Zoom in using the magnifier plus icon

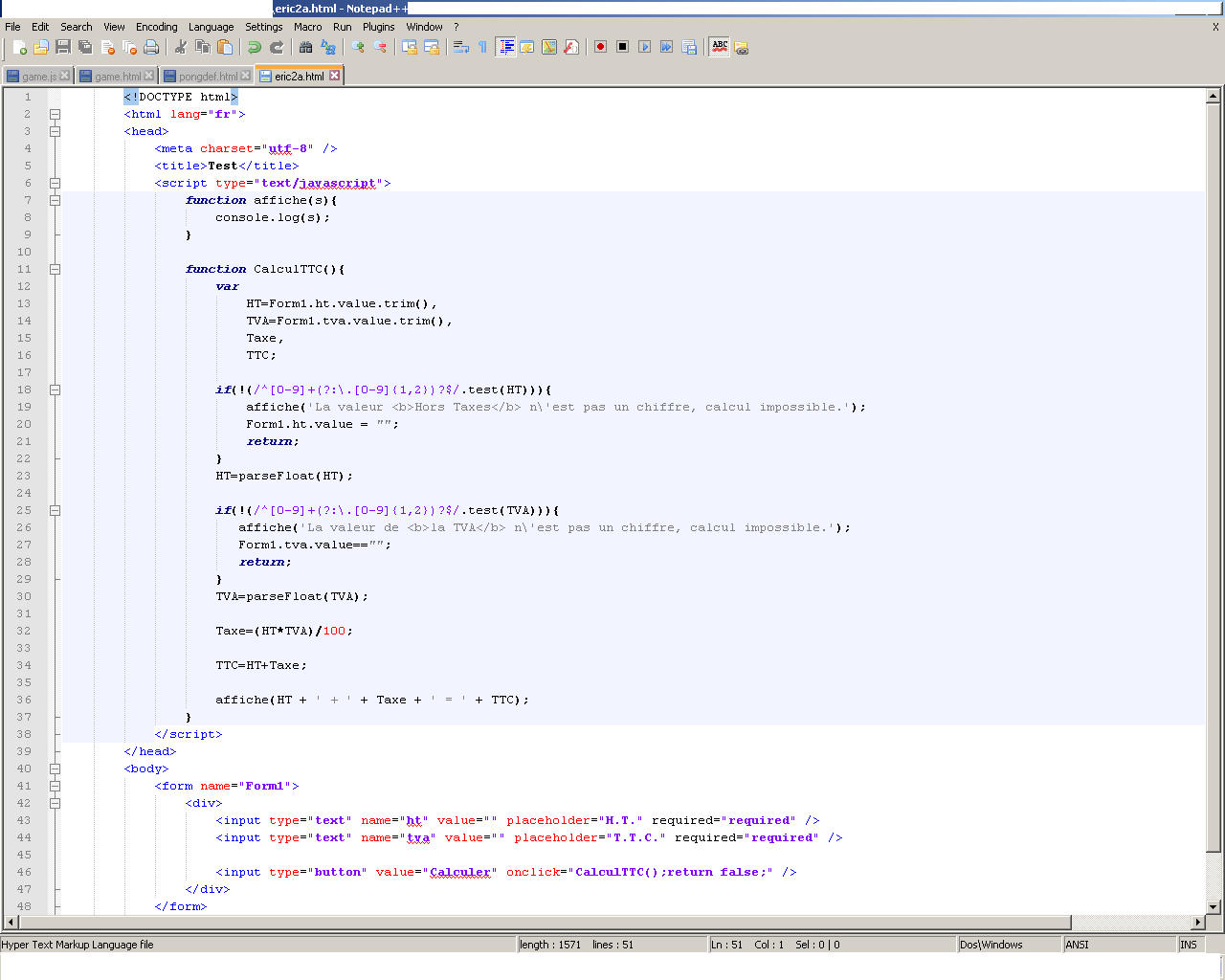click(358, 47)
